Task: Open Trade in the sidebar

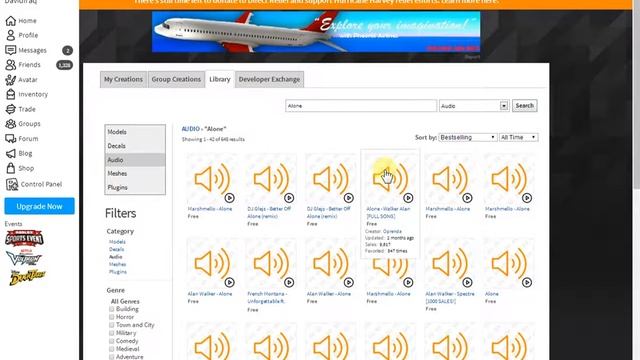Action: coord(20,109)
